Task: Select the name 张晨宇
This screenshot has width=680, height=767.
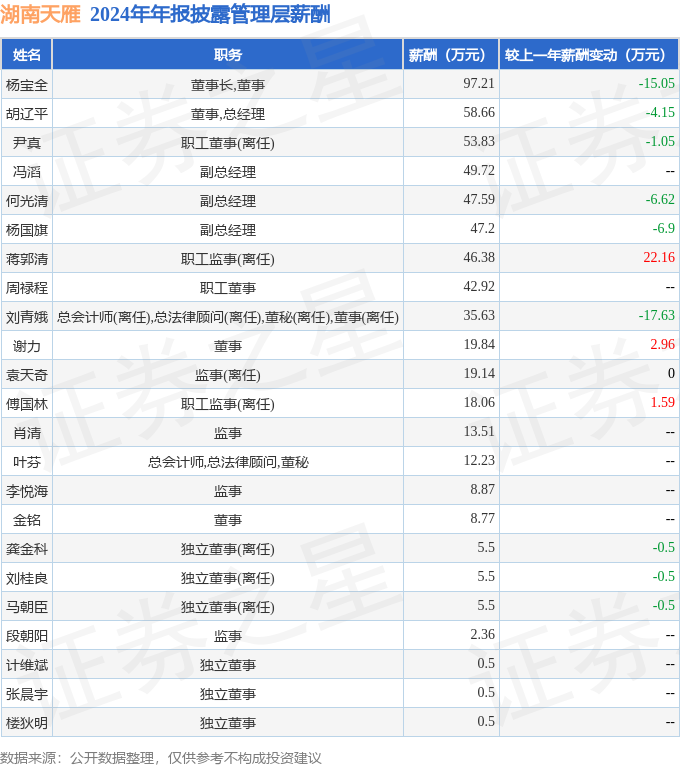Action: pos(26,694)
